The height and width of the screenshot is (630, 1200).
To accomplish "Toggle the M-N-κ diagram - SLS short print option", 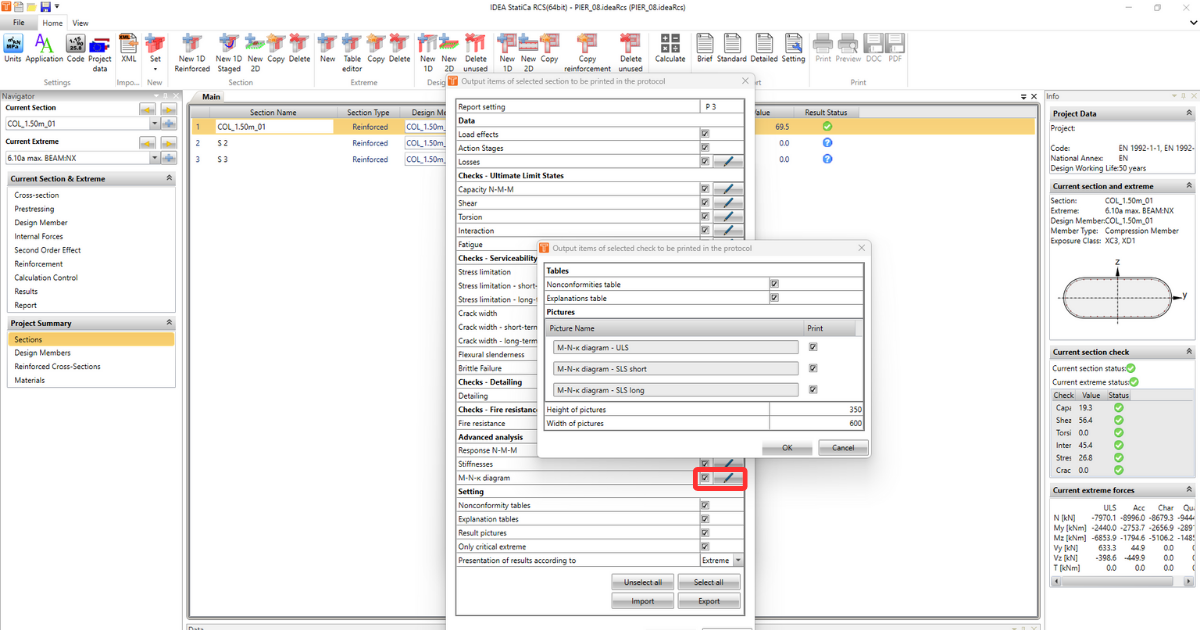I will click(812, 368).
